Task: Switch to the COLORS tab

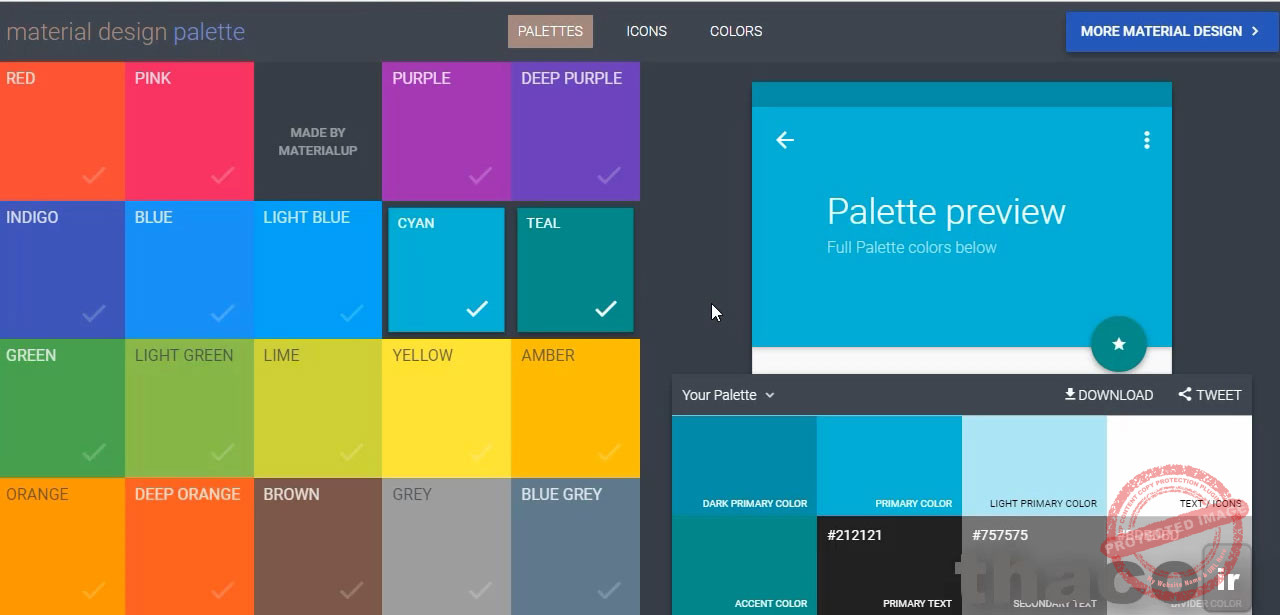Action: point(736,31)
